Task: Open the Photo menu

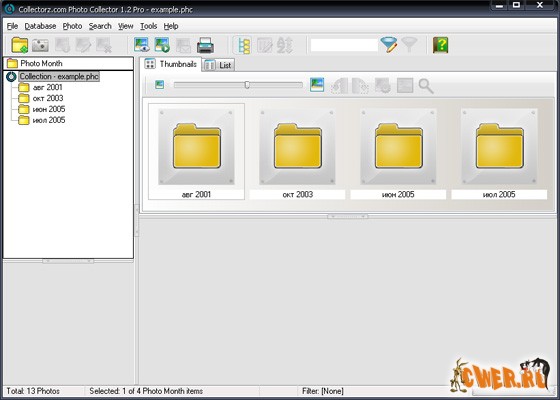Action: coord(72,26)
